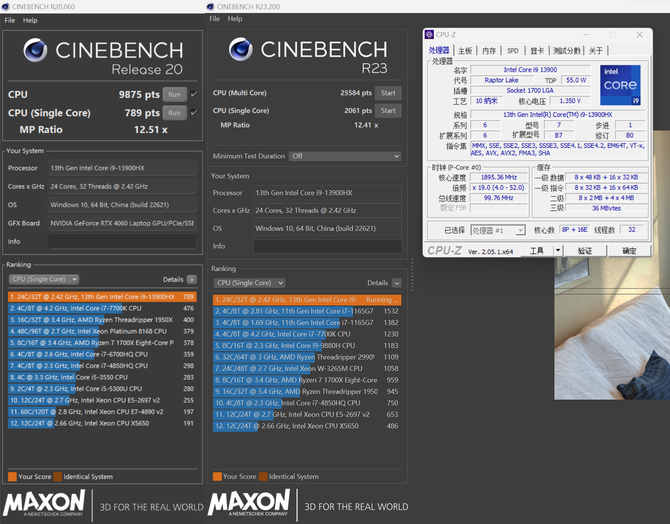The height and width of the screenshot is (524, 670).
Task: Select R23 ranking row Xeon CPU E5-2697 v2
Action: click(307, 414)
